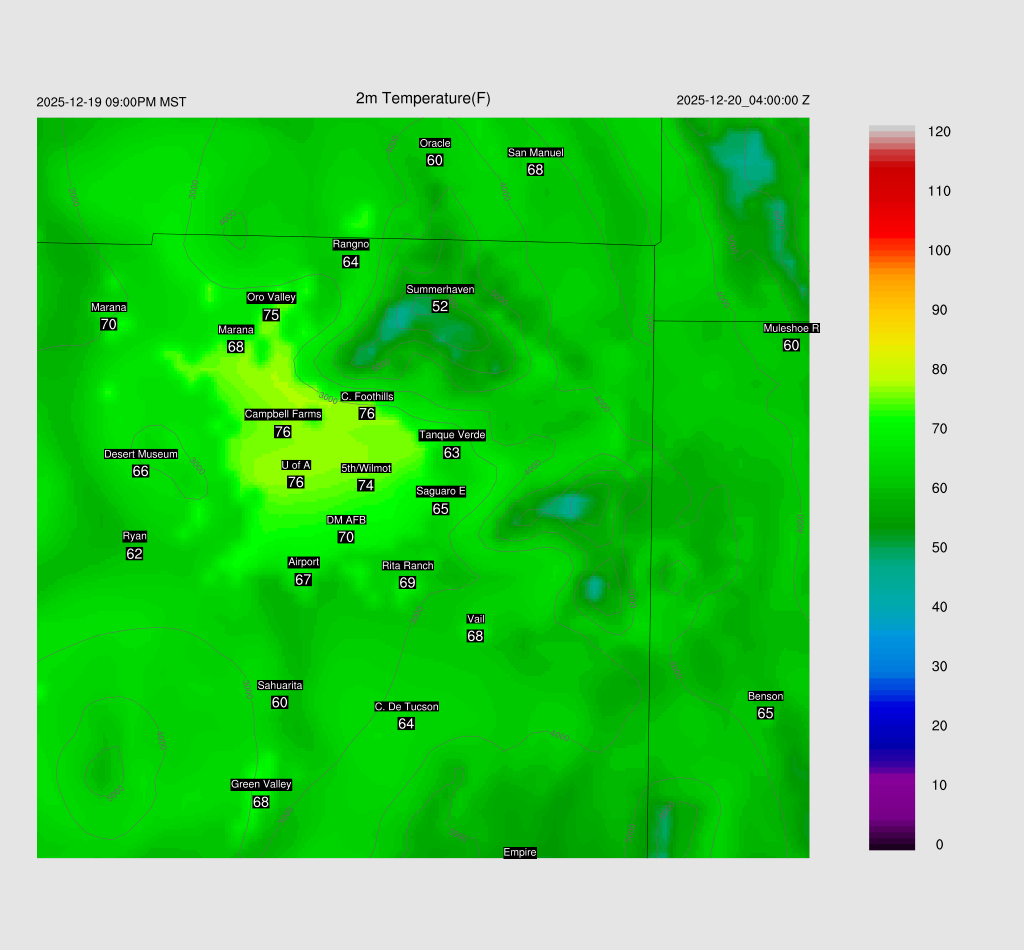Image resolution: width=1024 pixels, height=950 pixels.
Task: Select the Muleshoe R station label
Action: [x=791, y=328]
